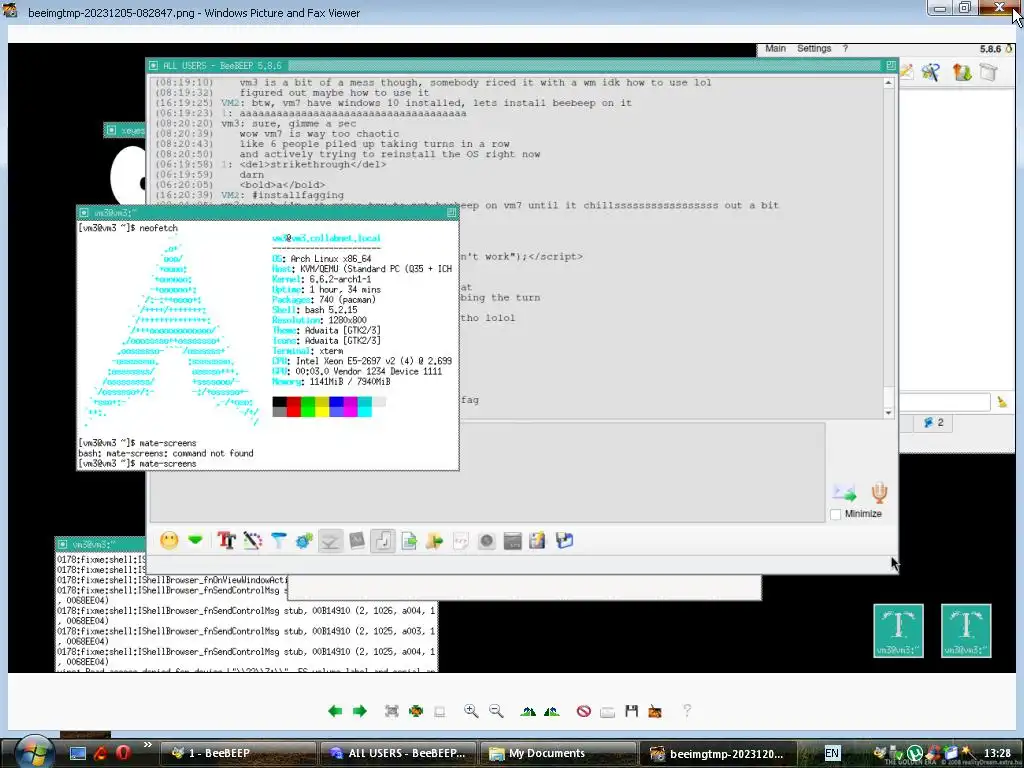Click right vm3@vm3 terminal desktop icon
This screenshot has width=1024, height=768.
pyautogui.click(x=966, y=630)
